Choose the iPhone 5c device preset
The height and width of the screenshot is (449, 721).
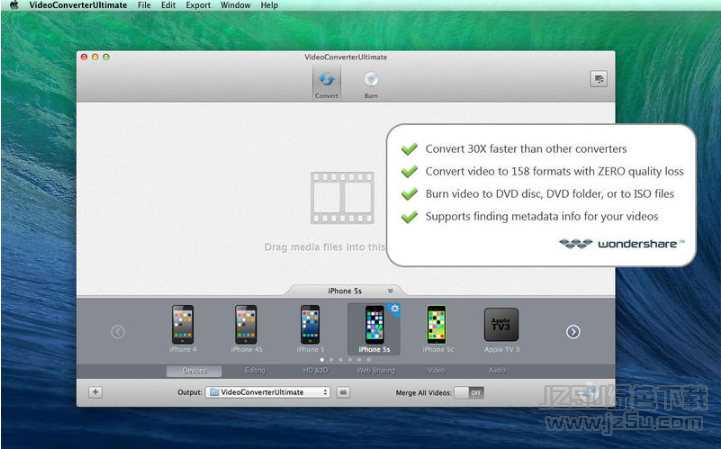[x=438, y=328]
